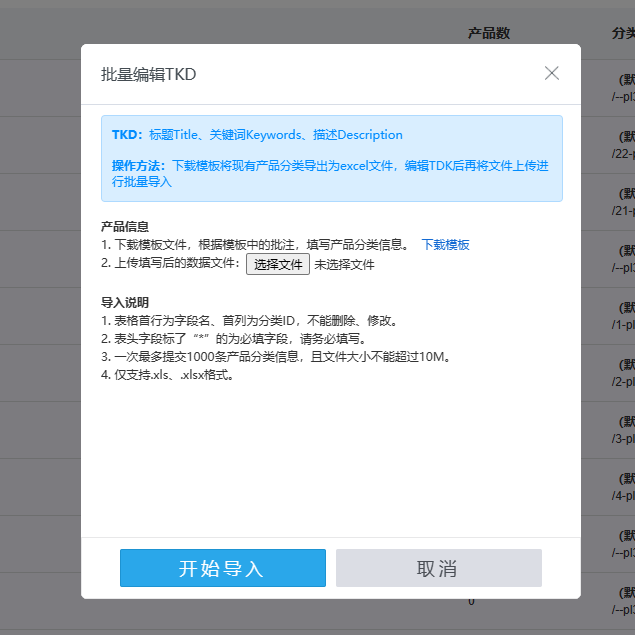This screenshot has width=635, height=635.
Task: Click the 产品信息 section heading
Action: click(125, 226)
